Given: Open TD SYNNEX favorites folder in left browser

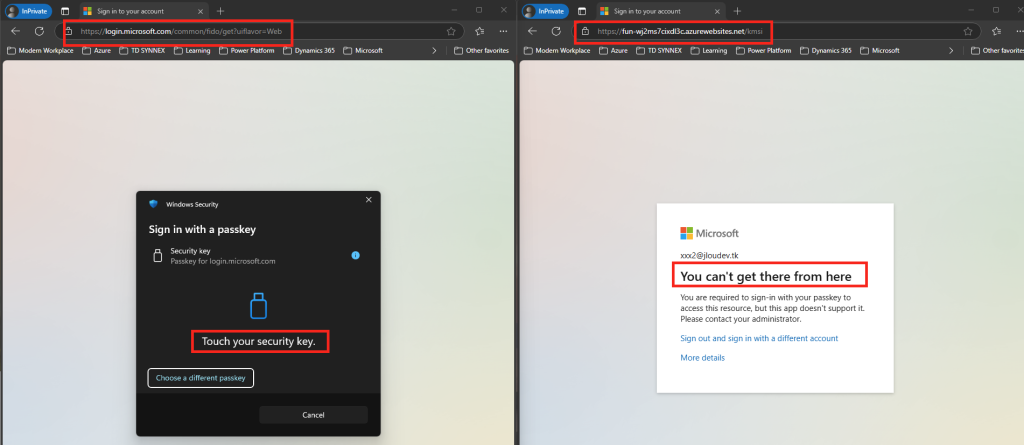Looking at the screenshot, I should click(x=142, y=50).
